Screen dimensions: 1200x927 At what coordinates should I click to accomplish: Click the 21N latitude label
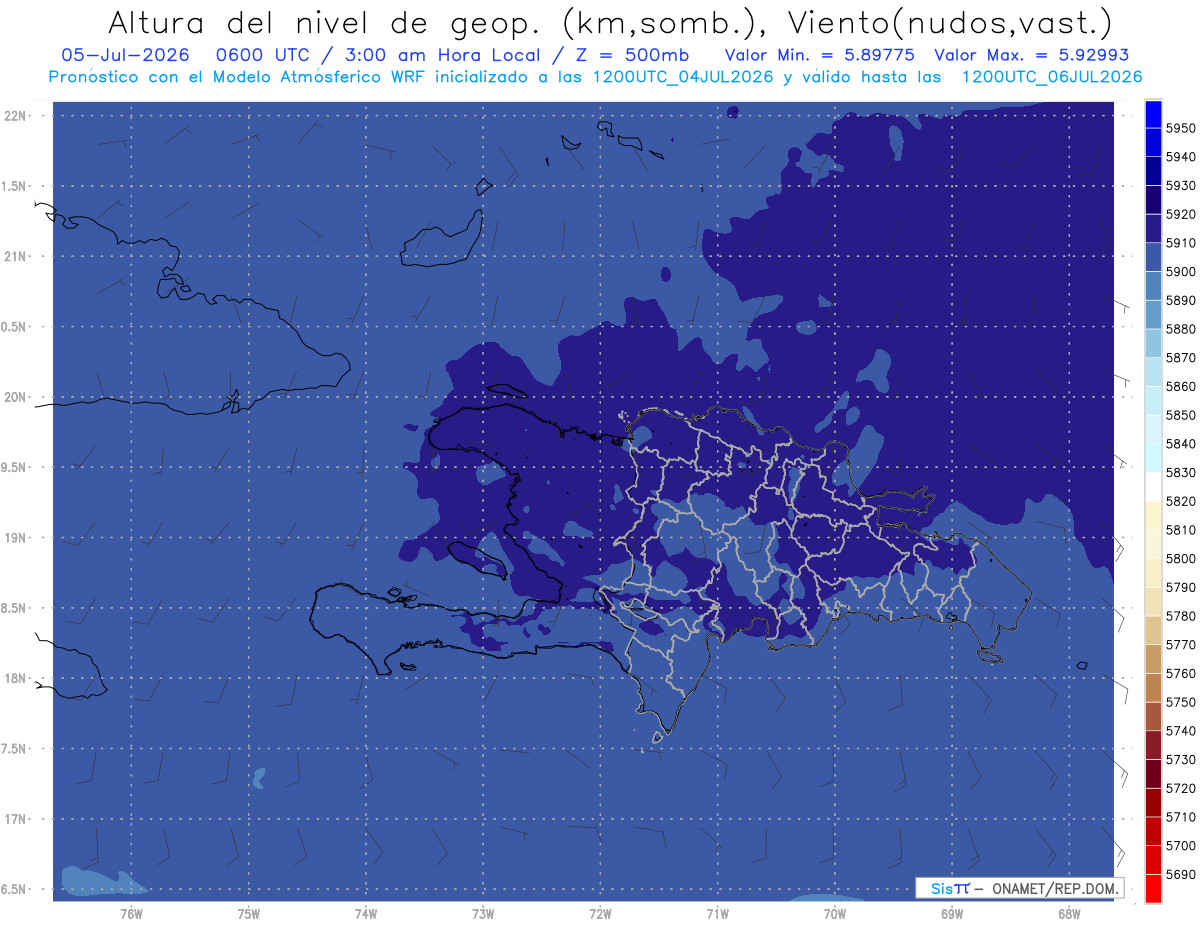17,257
